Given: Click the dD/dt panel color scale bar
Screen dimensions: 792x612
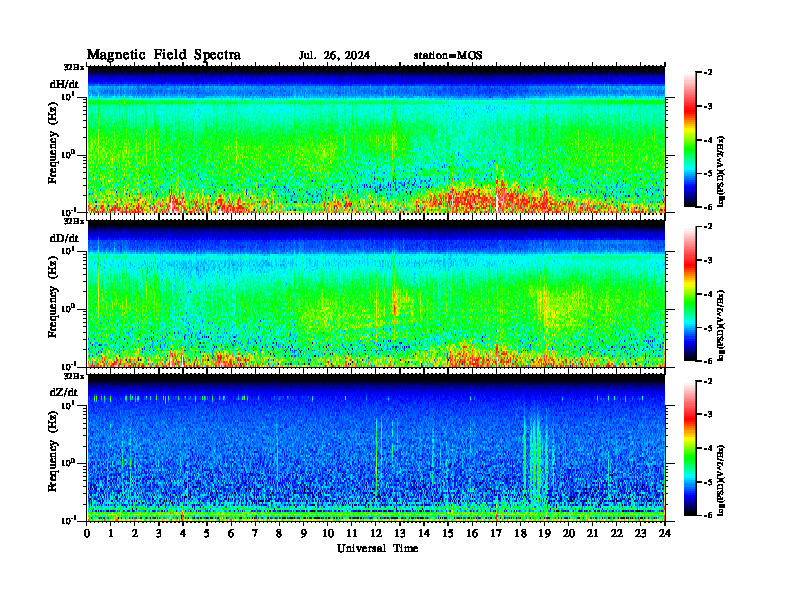Looking at the screenshot, I should pyautogui.click(x=689, y=294).
